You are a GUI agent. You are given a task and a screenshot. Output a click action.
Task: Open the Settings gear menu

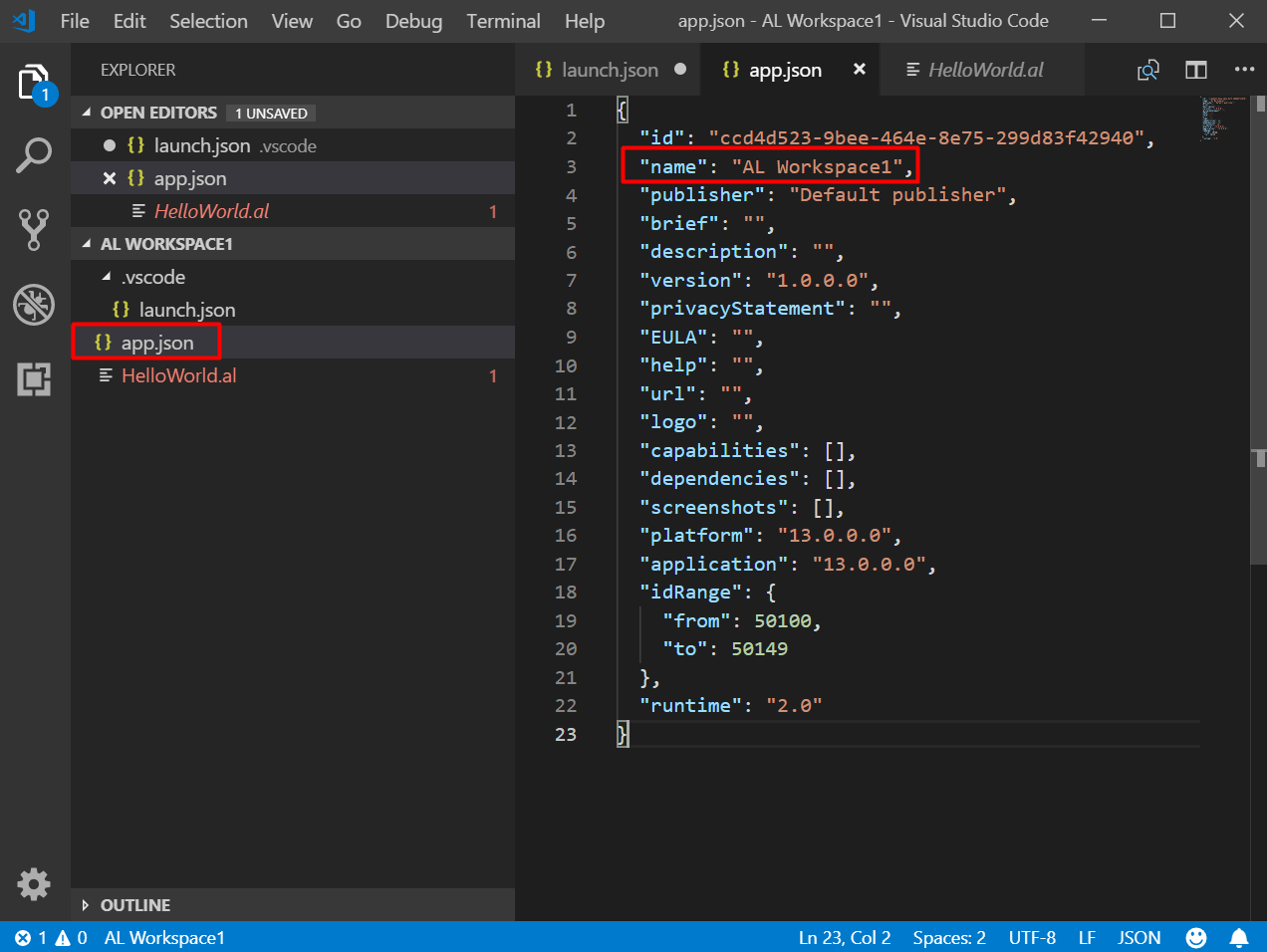coord(34,884)
